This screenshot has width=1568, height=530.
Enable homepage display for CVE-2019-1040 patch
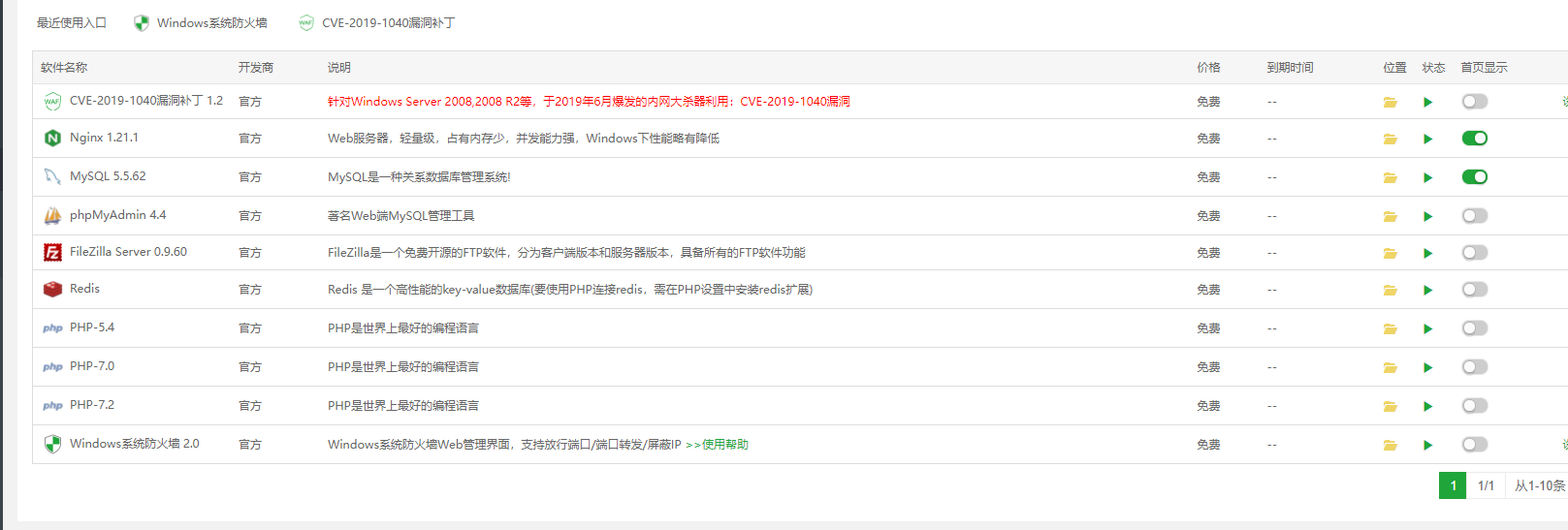pos(1474,102)
